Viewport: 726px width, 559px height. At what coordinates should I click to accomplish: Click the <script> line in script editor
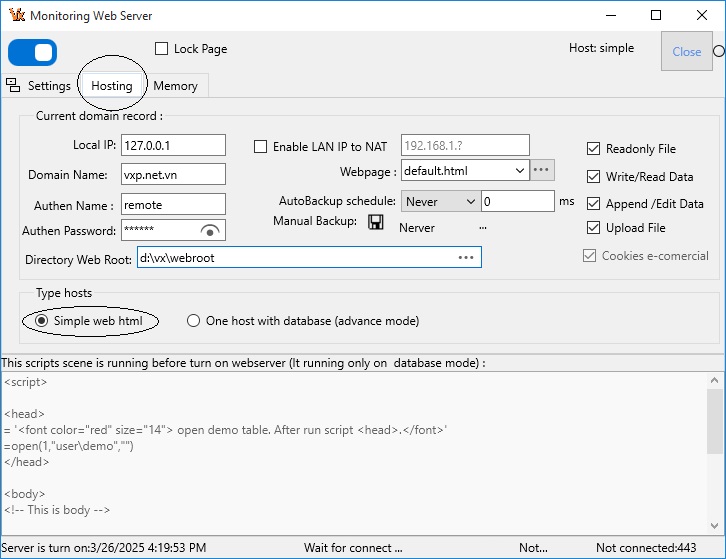tap(25, 382)
